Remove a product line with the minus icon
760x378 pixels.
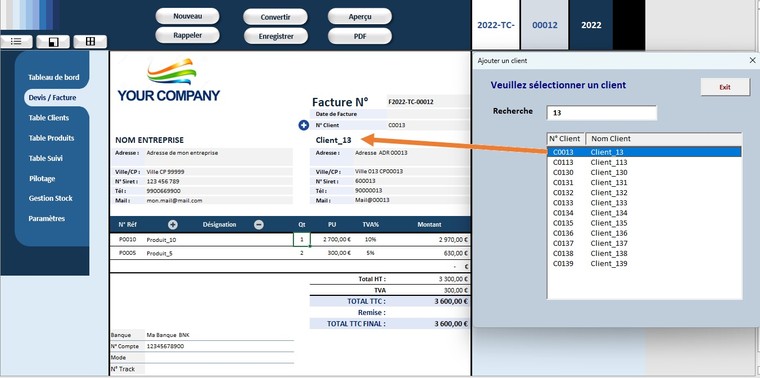259,225
